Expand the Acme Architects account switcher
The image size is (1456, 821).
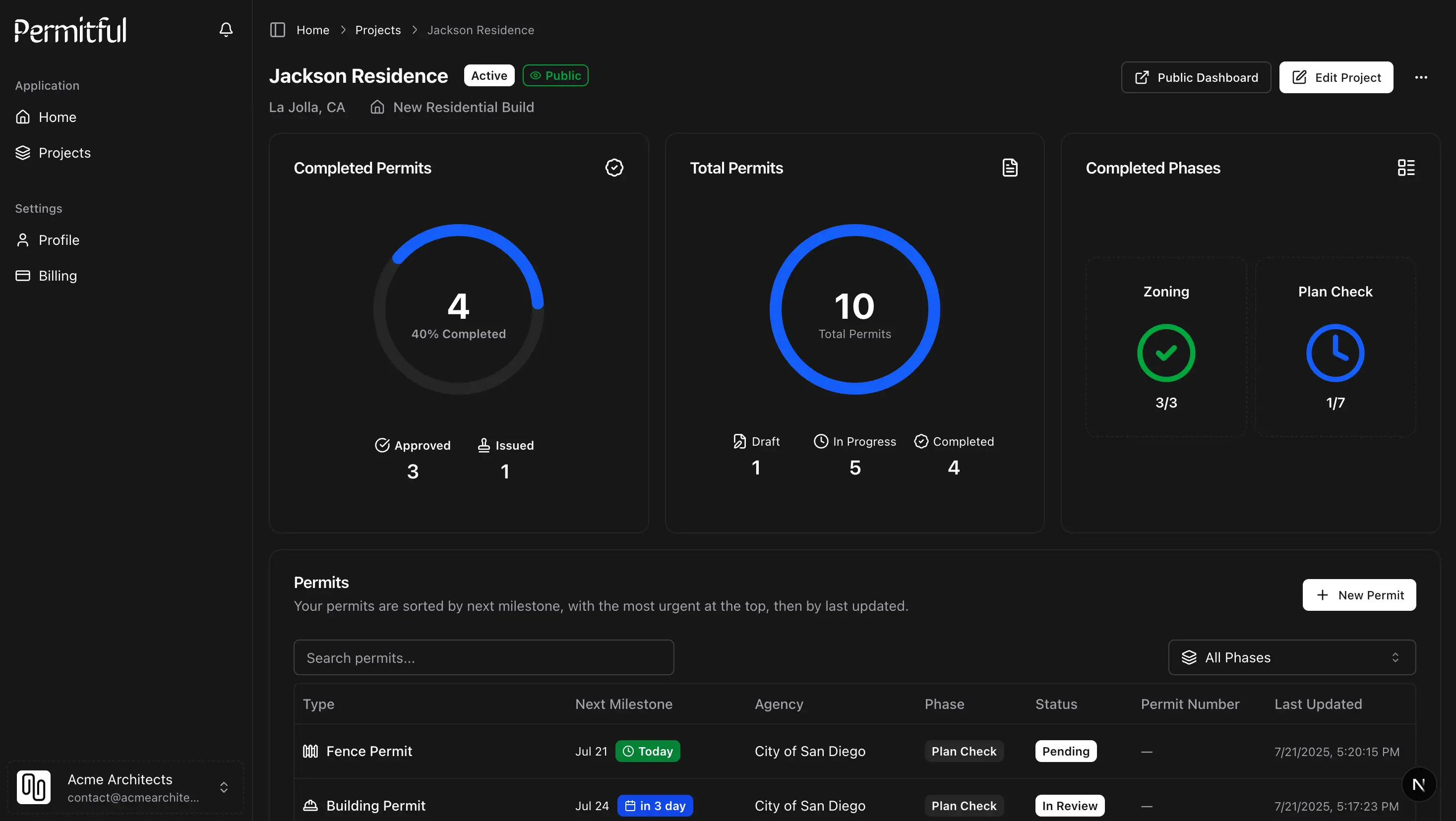pyautogui.click(x=125, y=787)
